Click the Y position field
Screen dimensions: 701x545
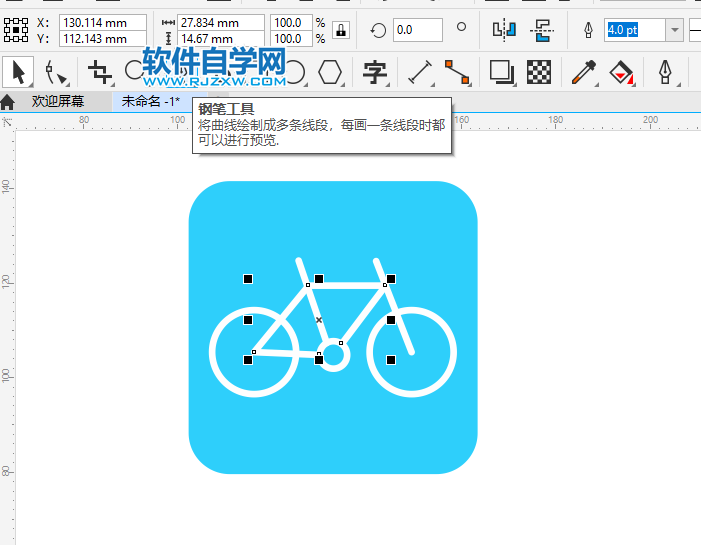pyautogui.click(x=103, y=38)
